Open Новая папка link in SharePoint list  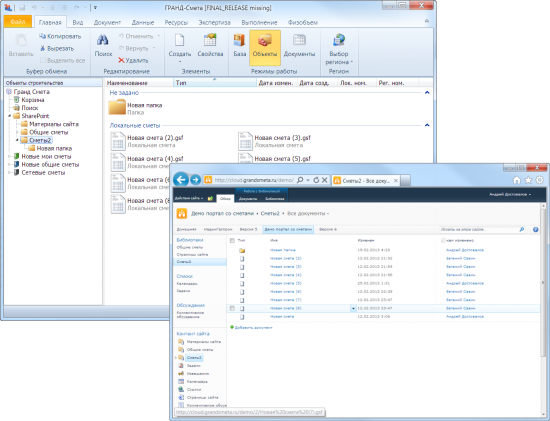(x=283, y=250)
